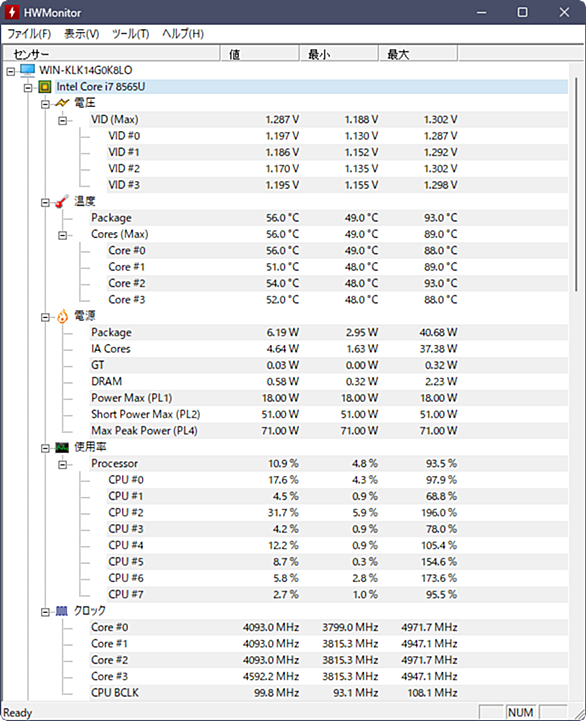Click the flame icon next to 電源

point(62,316)
